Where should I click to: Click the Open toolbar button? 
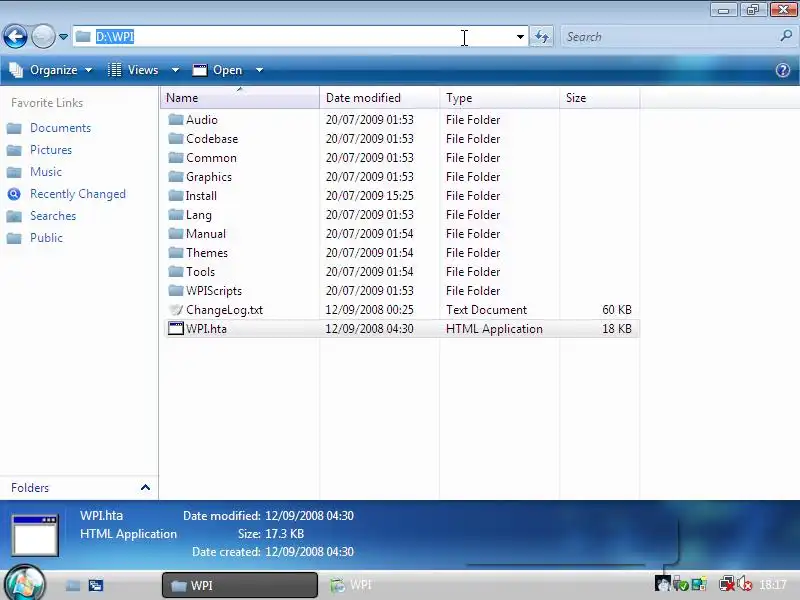(x=217, y=70)
